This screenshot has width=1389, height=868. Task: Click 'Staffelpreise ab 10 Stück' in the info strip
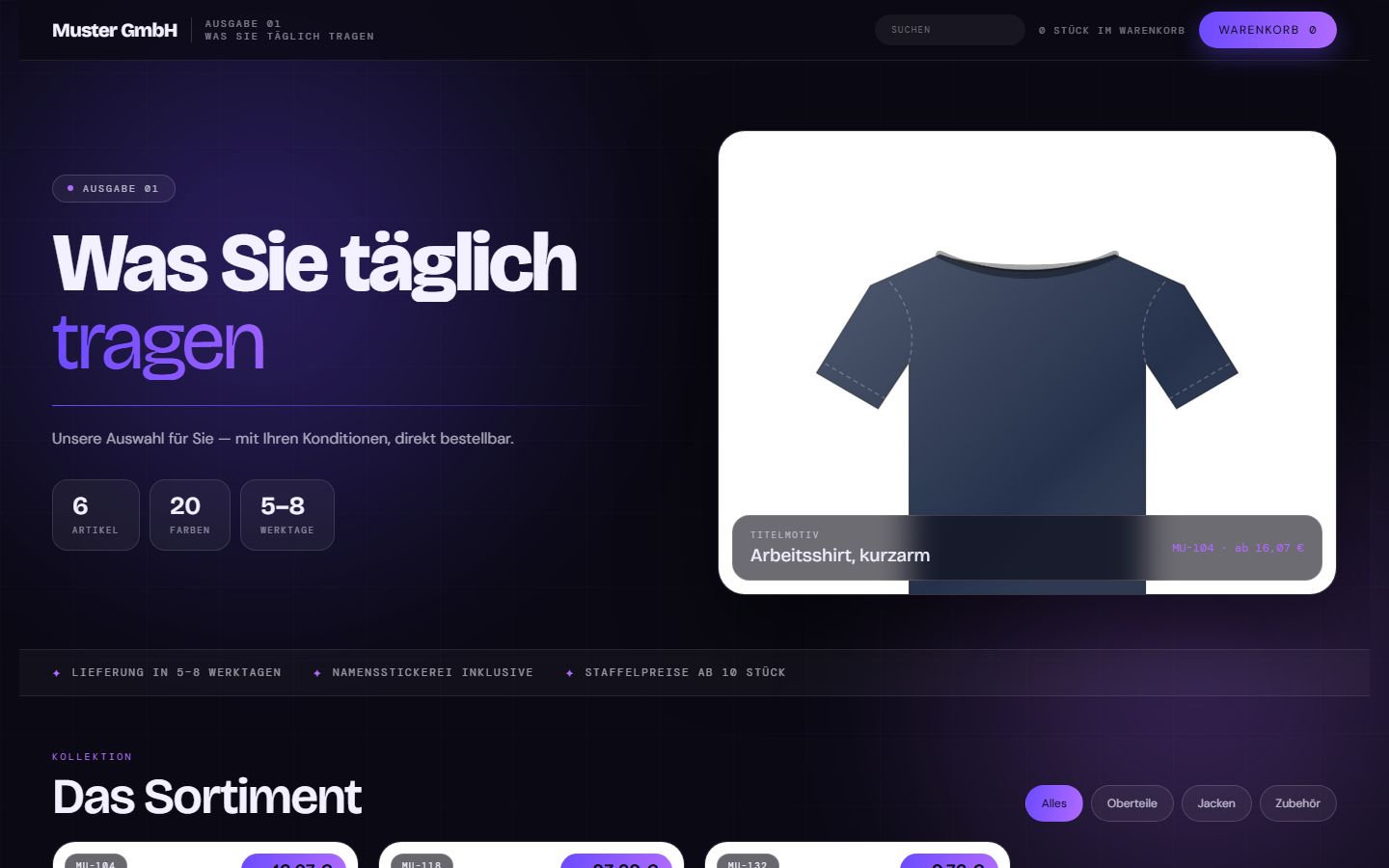pyautogui.click(x=685, y=672)
